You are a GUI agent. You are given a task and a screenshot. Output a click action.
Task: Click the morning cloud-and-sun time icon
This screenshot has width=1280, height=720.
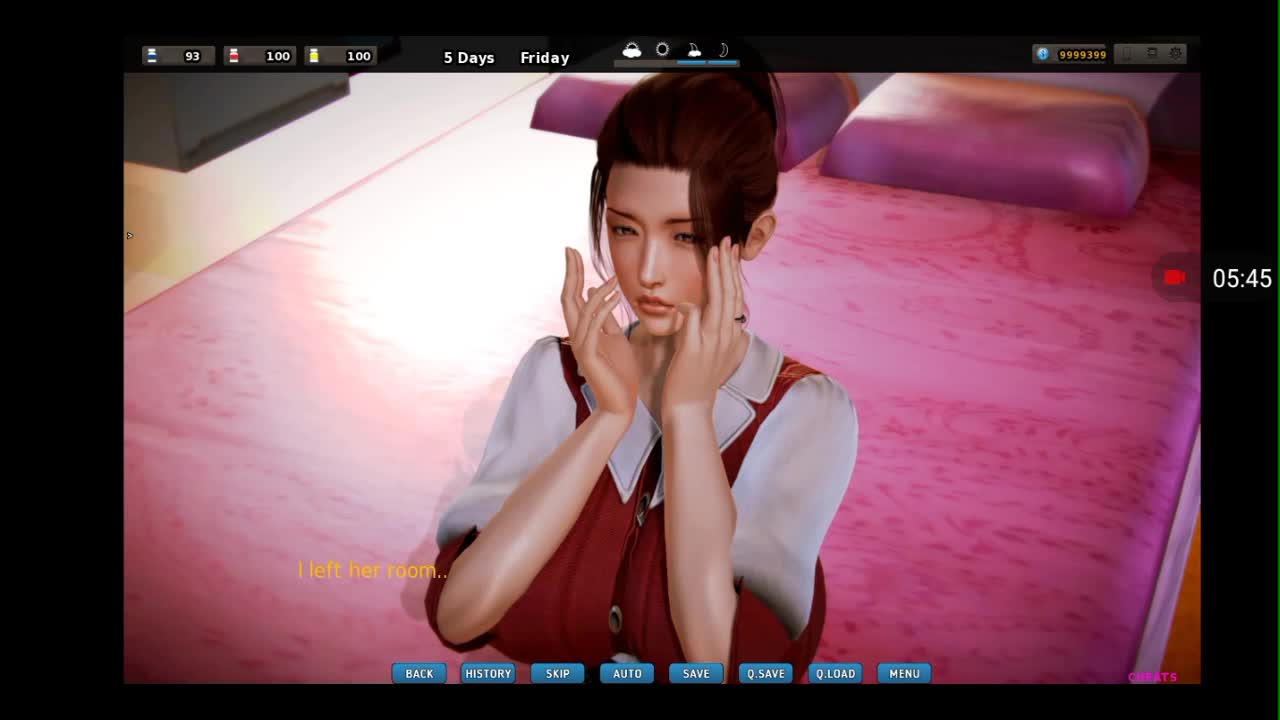pyautogui.click(x=632, y=50)
